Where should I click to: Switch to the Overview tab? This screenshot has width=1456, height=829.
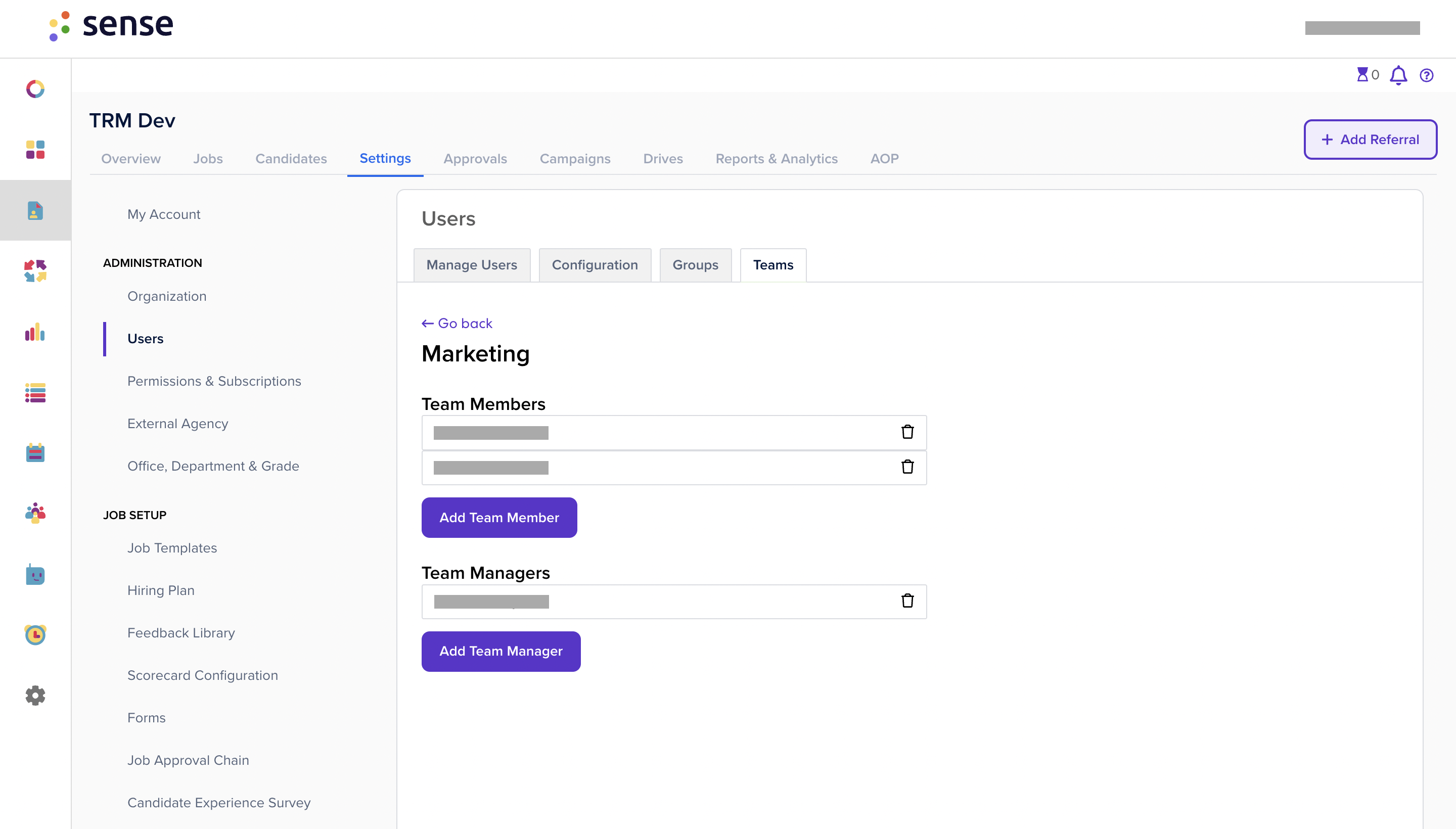click(131, 159)
